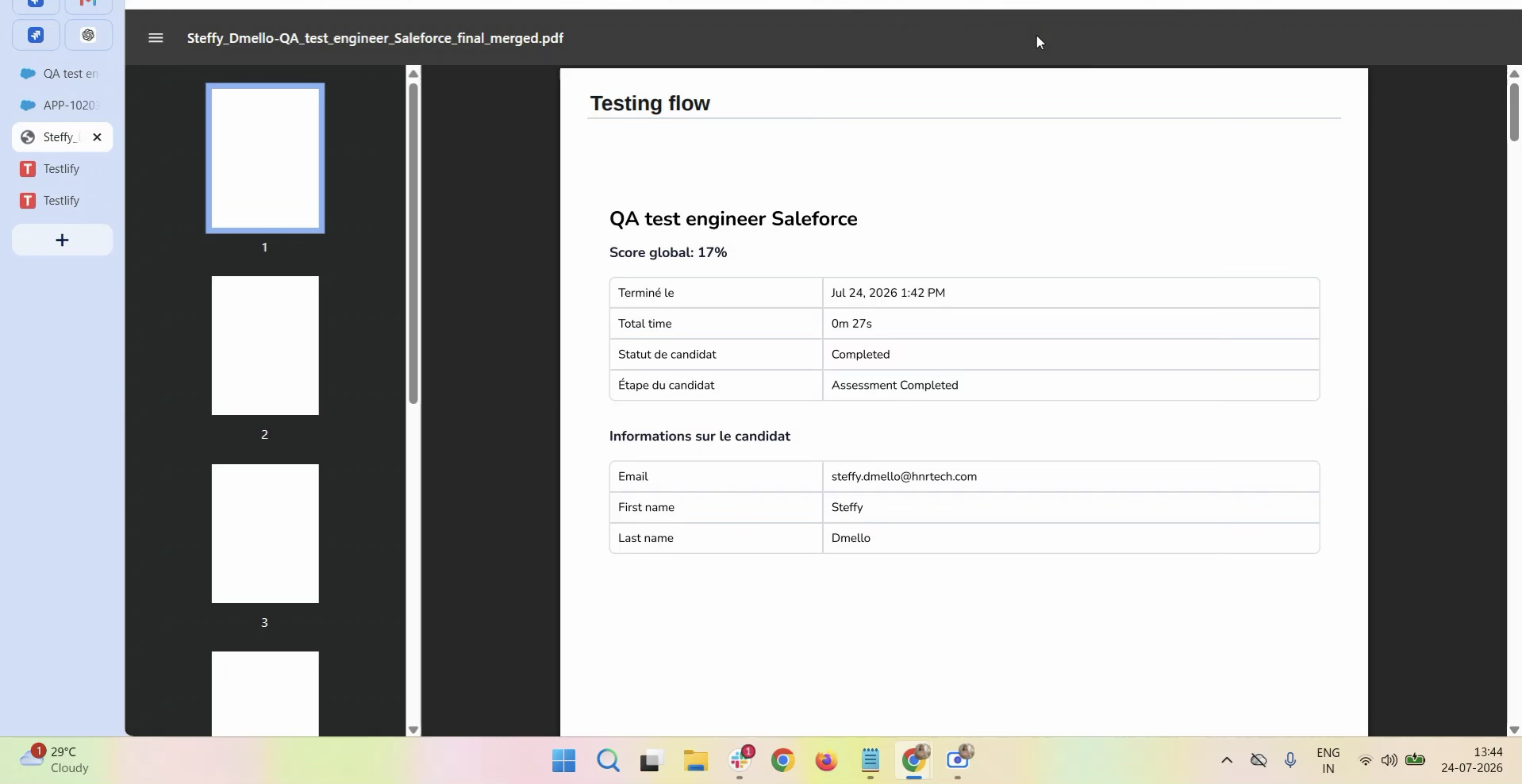Click the "Completed" status cell

1071,355
